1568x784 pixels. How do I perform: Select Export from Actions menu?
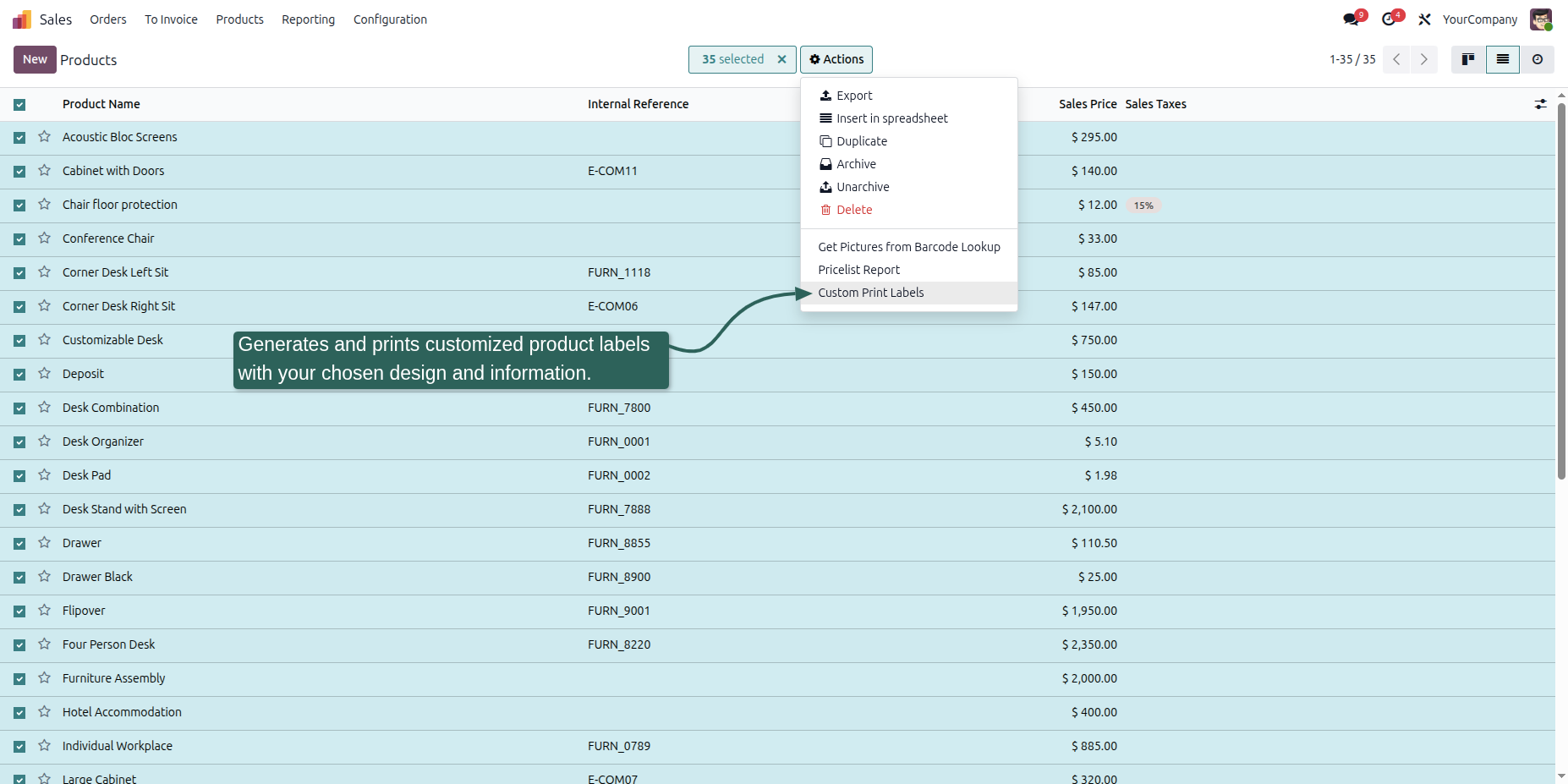tap(854, 96)
